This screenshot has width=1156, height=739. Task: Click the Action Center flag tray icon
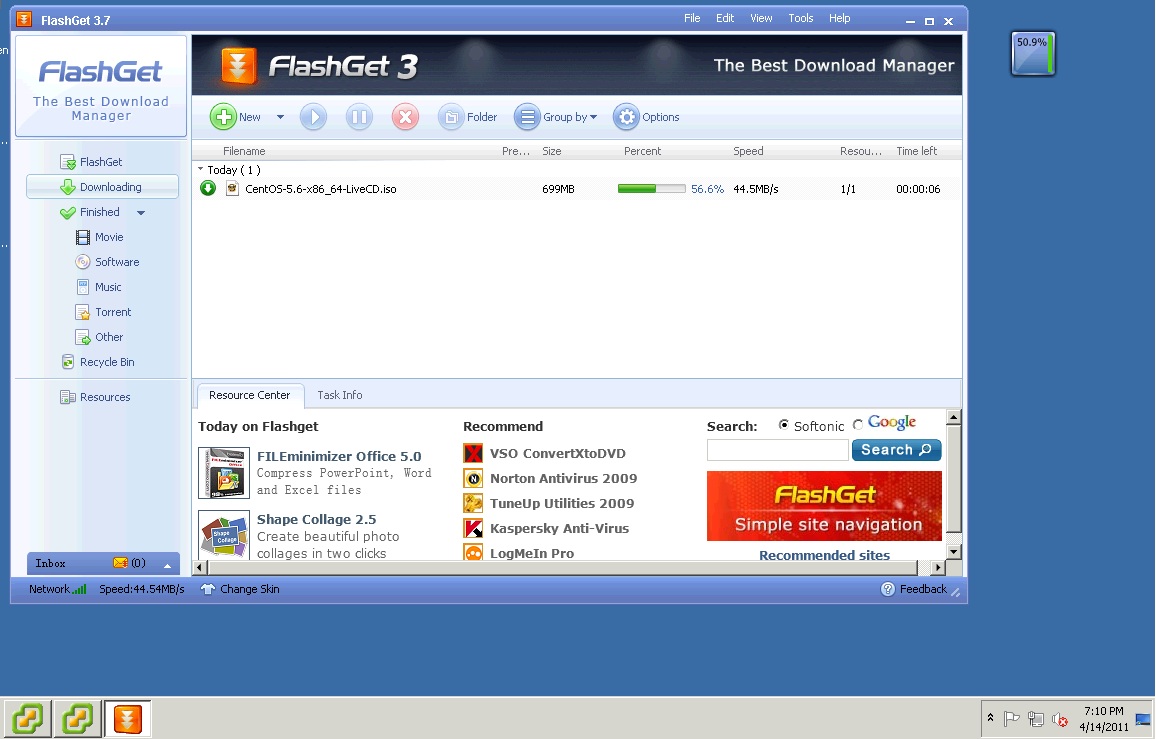(x=1012, y=718)
